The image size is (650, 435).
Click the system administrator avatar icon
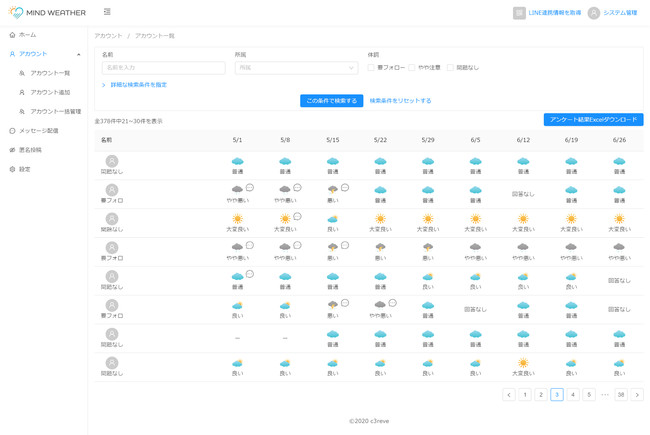(x=593, y=13)
